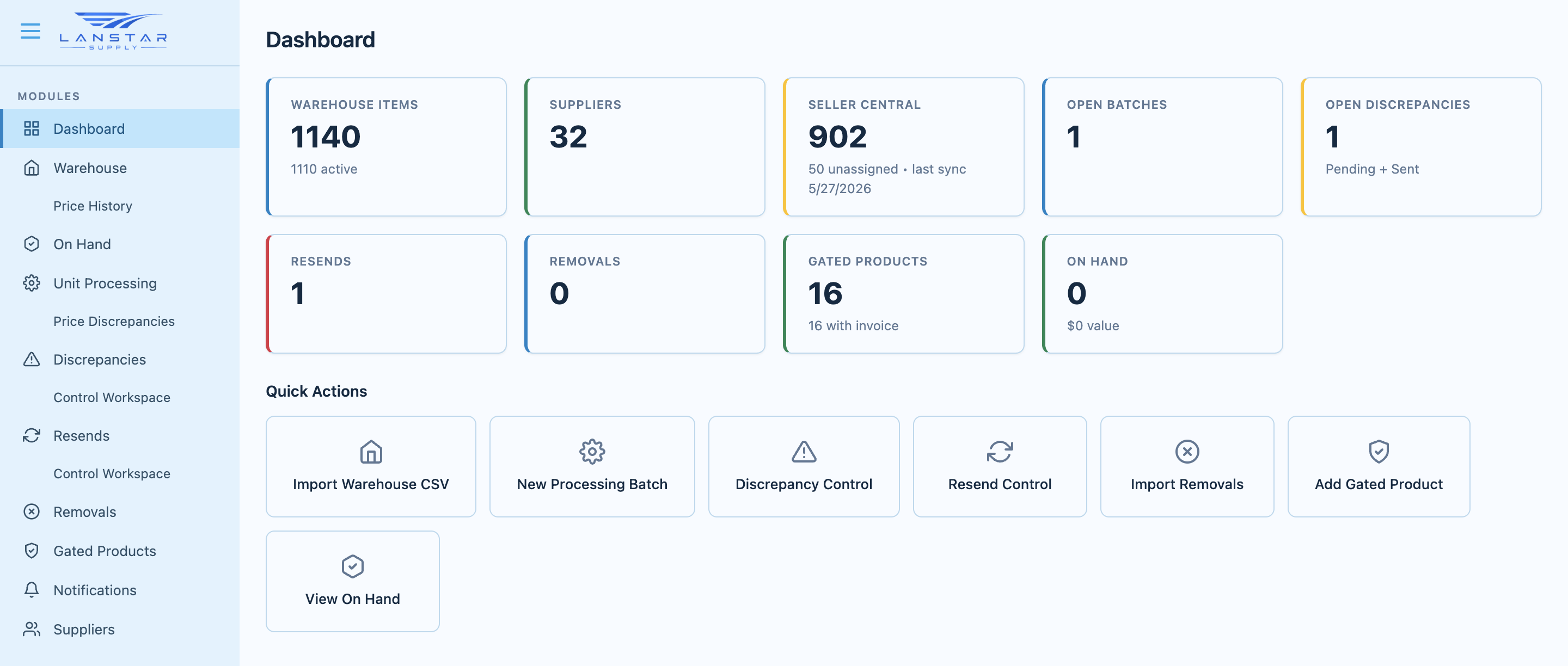Click New Processing Batch button label
The height and width of the screenshot is (666, 1568).
[592, 484]
